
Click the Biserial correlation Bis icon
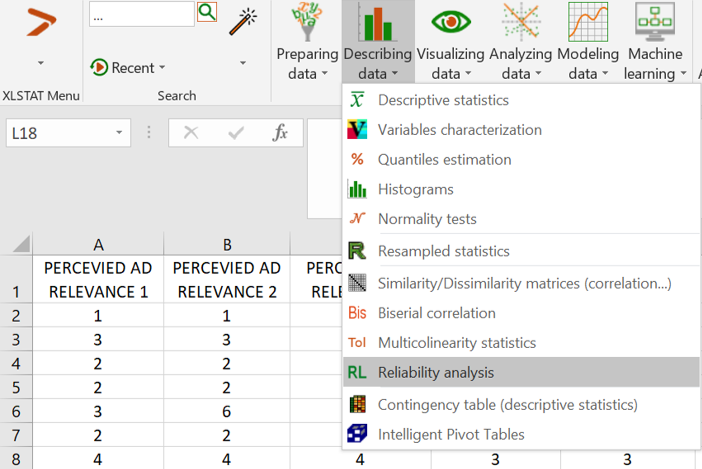pos(357,313)
